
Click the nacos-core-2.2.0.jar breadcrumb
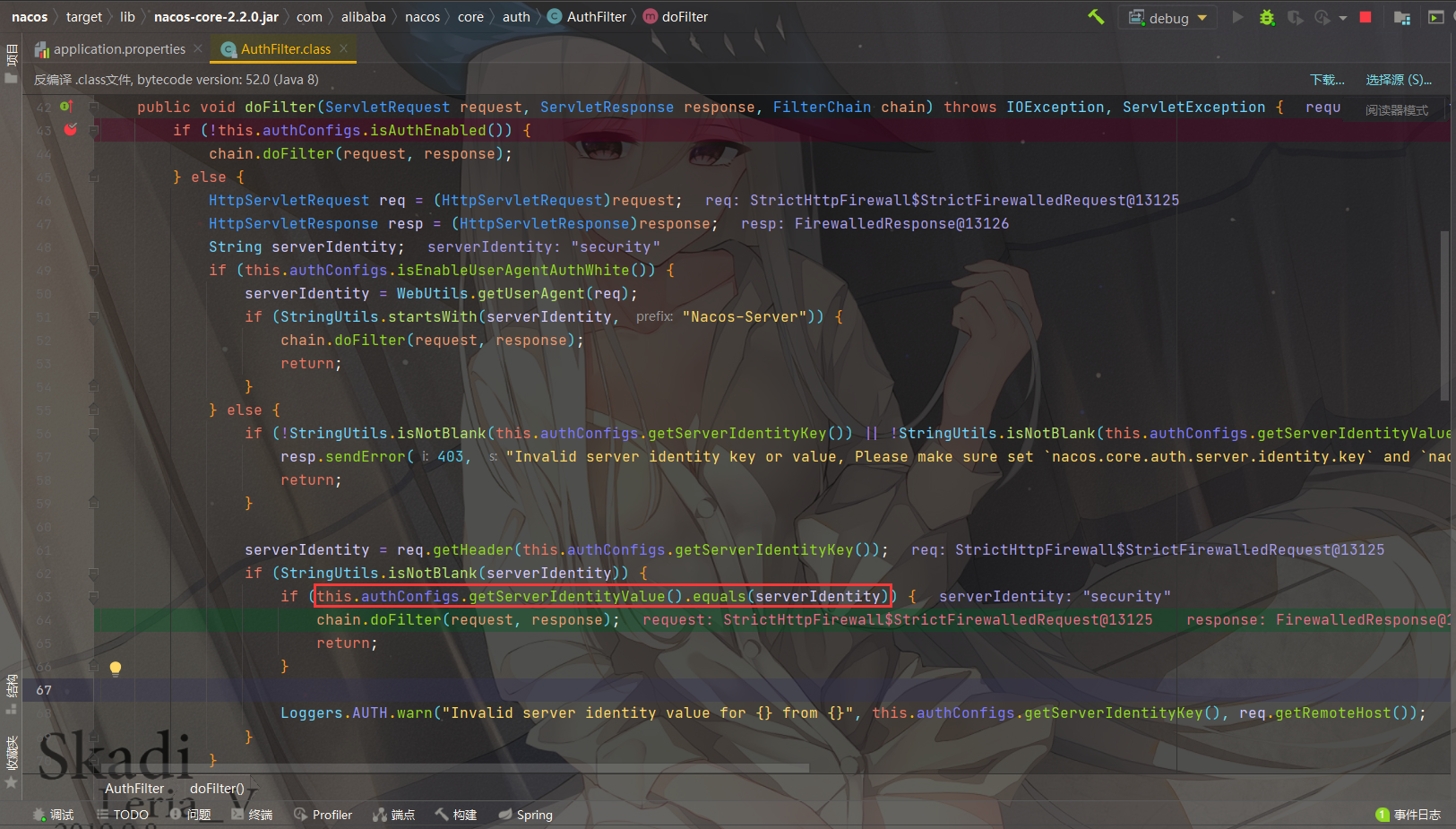coord(216,17)
